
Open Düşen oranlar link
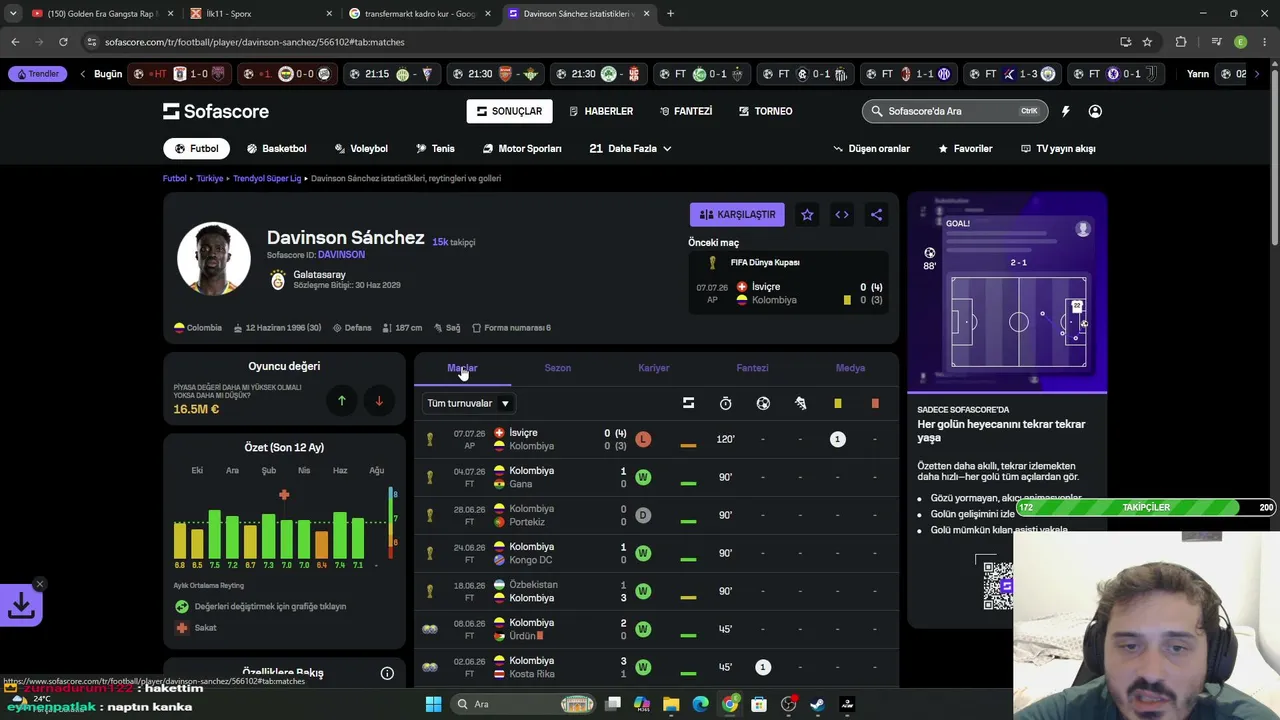(x=872, y=149)
